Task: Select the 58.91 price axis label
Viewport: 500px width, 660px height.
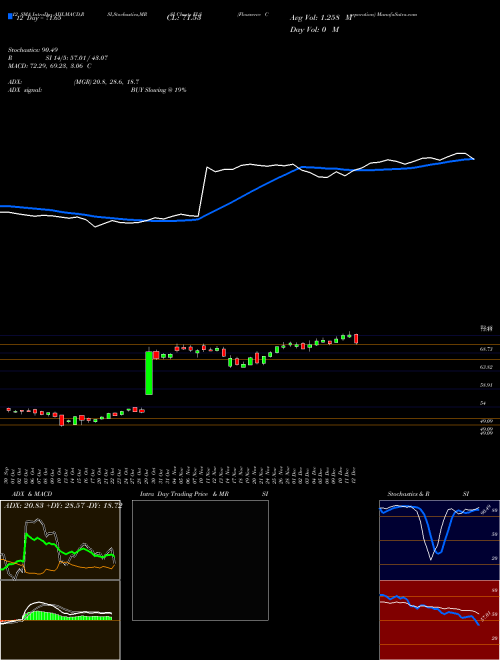Action: click(x=487, y=385)
